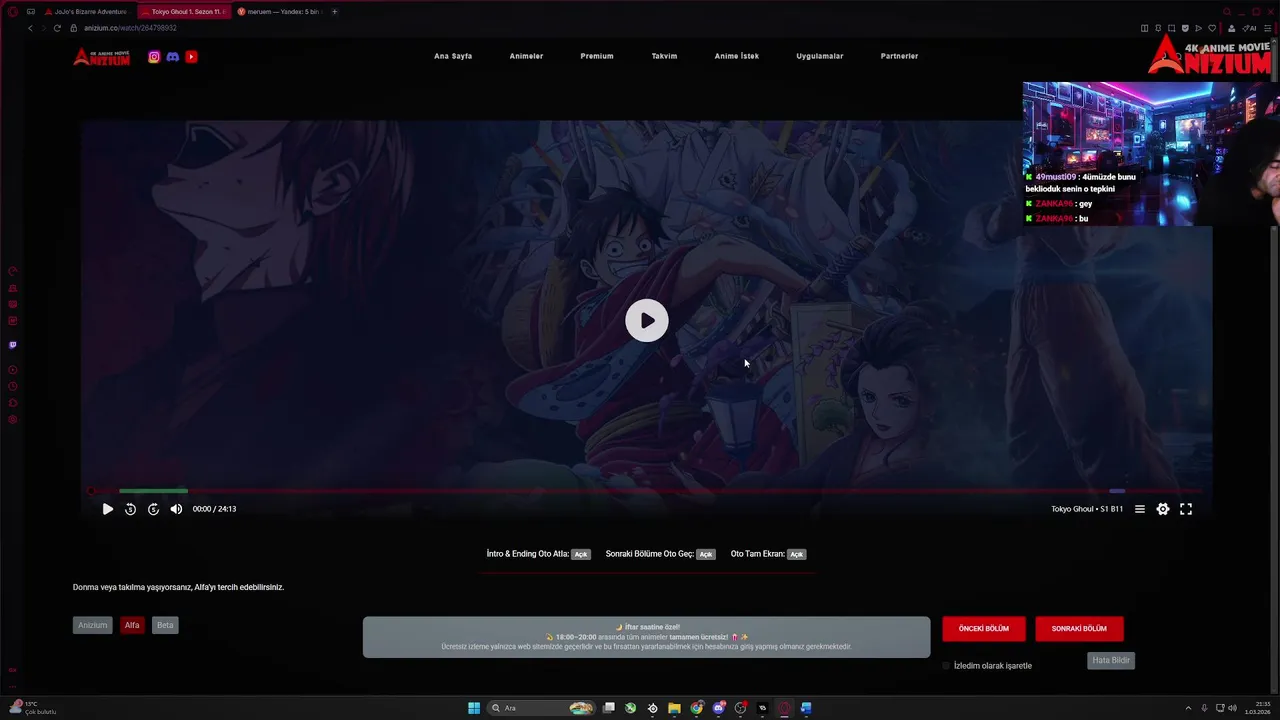Click the Tokyo Ghoul S1 B11 episode label
The width and height of the screenshot is (1280, 720).
pyautogui.click(x=1087, y=509)
